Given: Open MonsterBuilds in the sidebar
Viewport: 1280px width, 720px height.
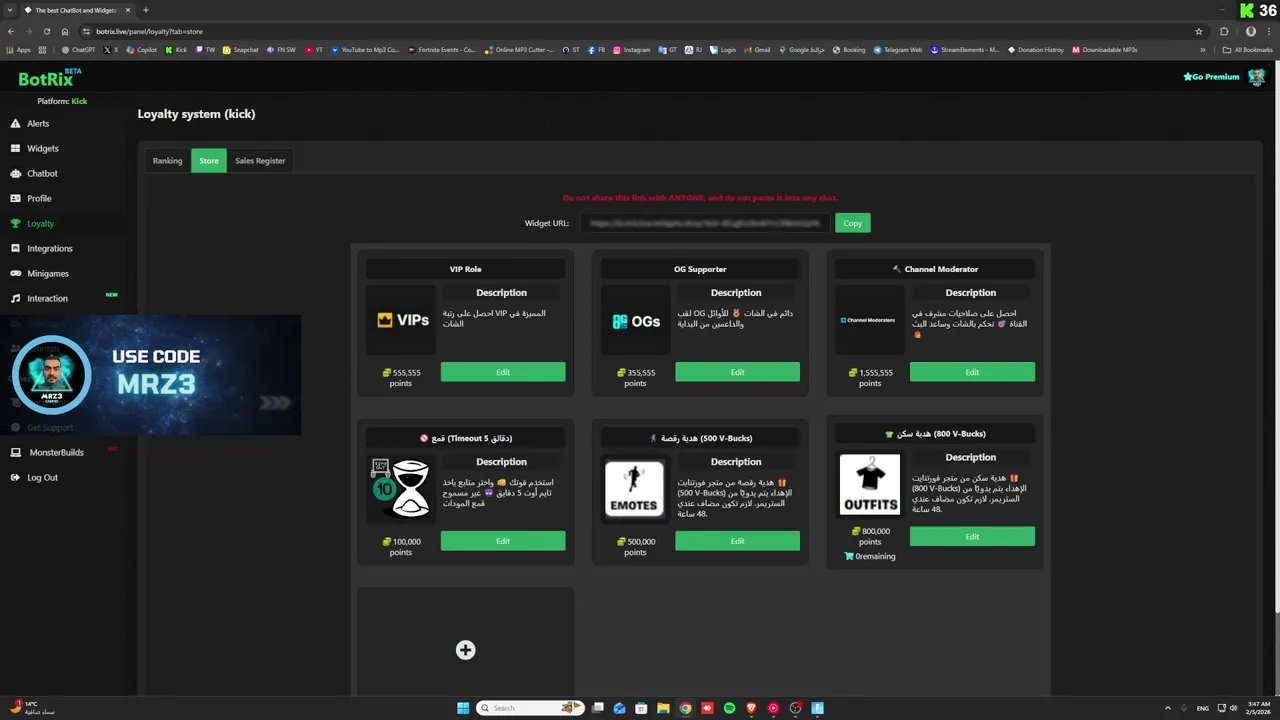Looking at the screenshot, I should [x=56, y=452].
